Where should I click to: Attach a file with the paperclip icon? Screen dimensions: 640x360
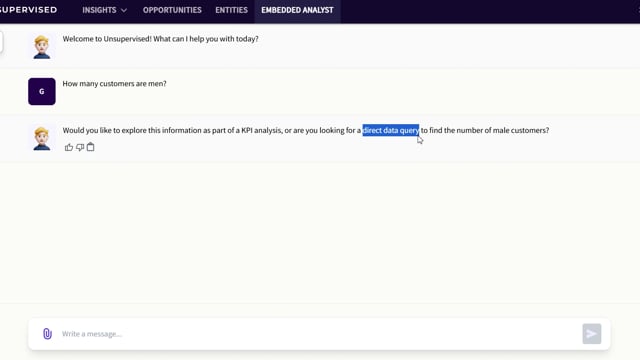click(47, 334)
